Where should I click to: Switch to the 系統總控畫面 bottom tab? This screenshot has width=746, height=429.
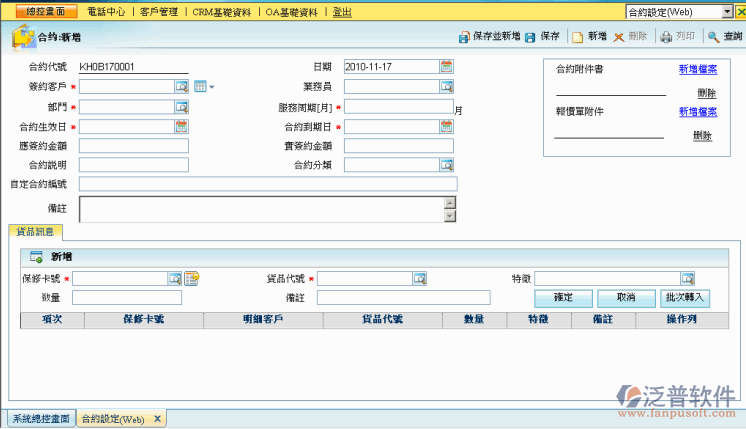pos(40,418)
